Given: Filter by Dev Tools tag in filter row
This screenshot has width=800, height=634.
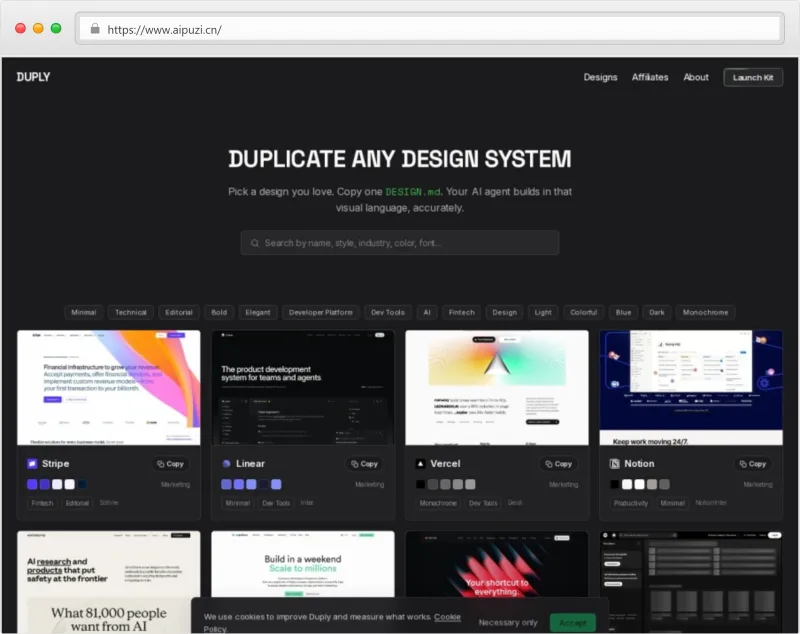Looking at the screenshot, I should 388,312.
